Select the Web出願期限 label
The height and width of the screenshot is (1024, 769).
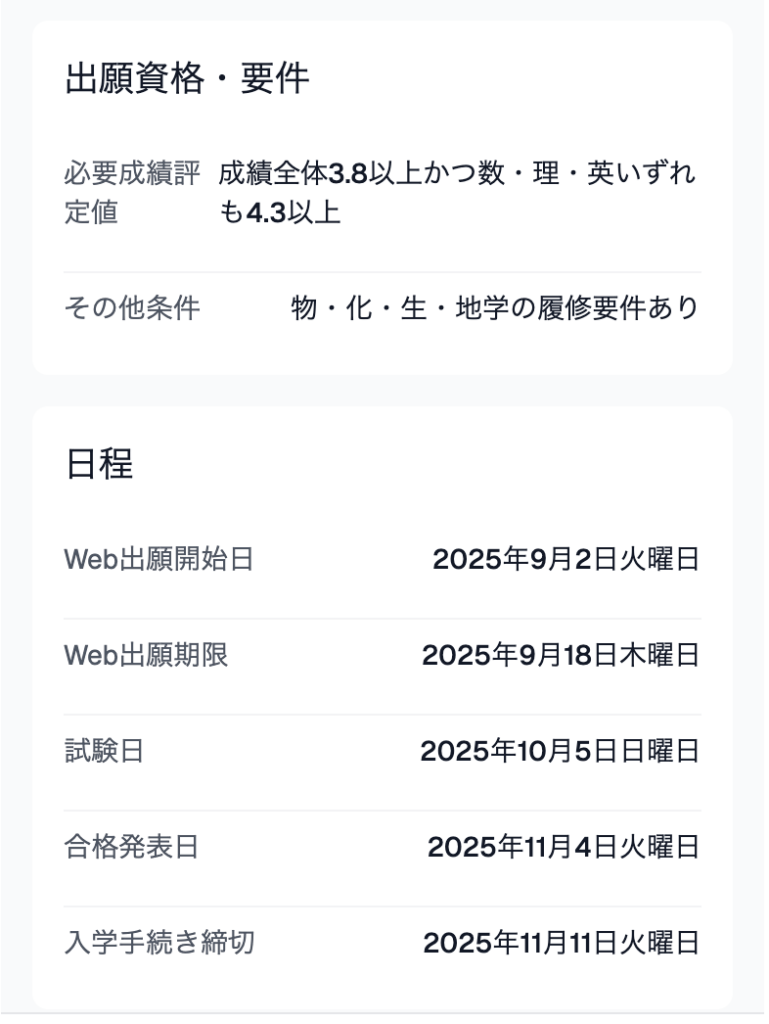(146, 656)
